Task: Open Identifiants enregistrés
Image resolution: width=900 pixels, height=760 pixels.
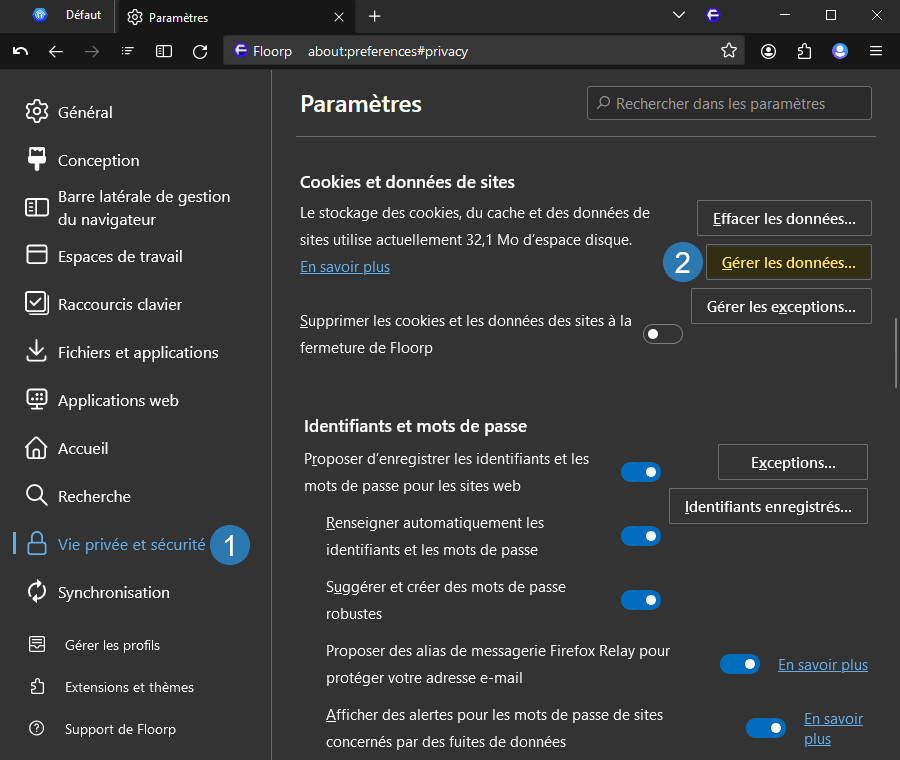Action: [x=768, y=506]
